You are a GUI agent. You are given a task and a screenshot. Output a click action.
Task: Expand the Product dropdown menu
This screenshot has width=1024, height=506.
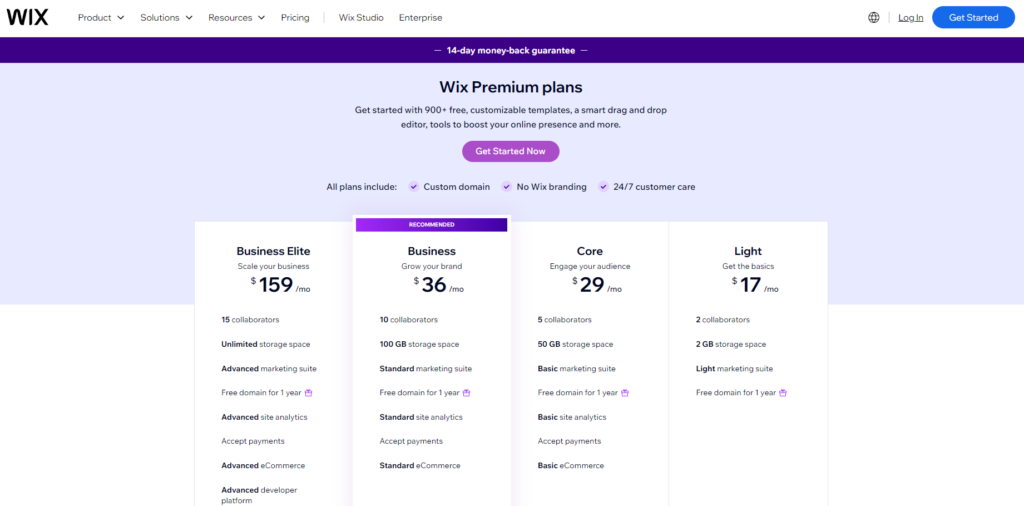point(101,18)
